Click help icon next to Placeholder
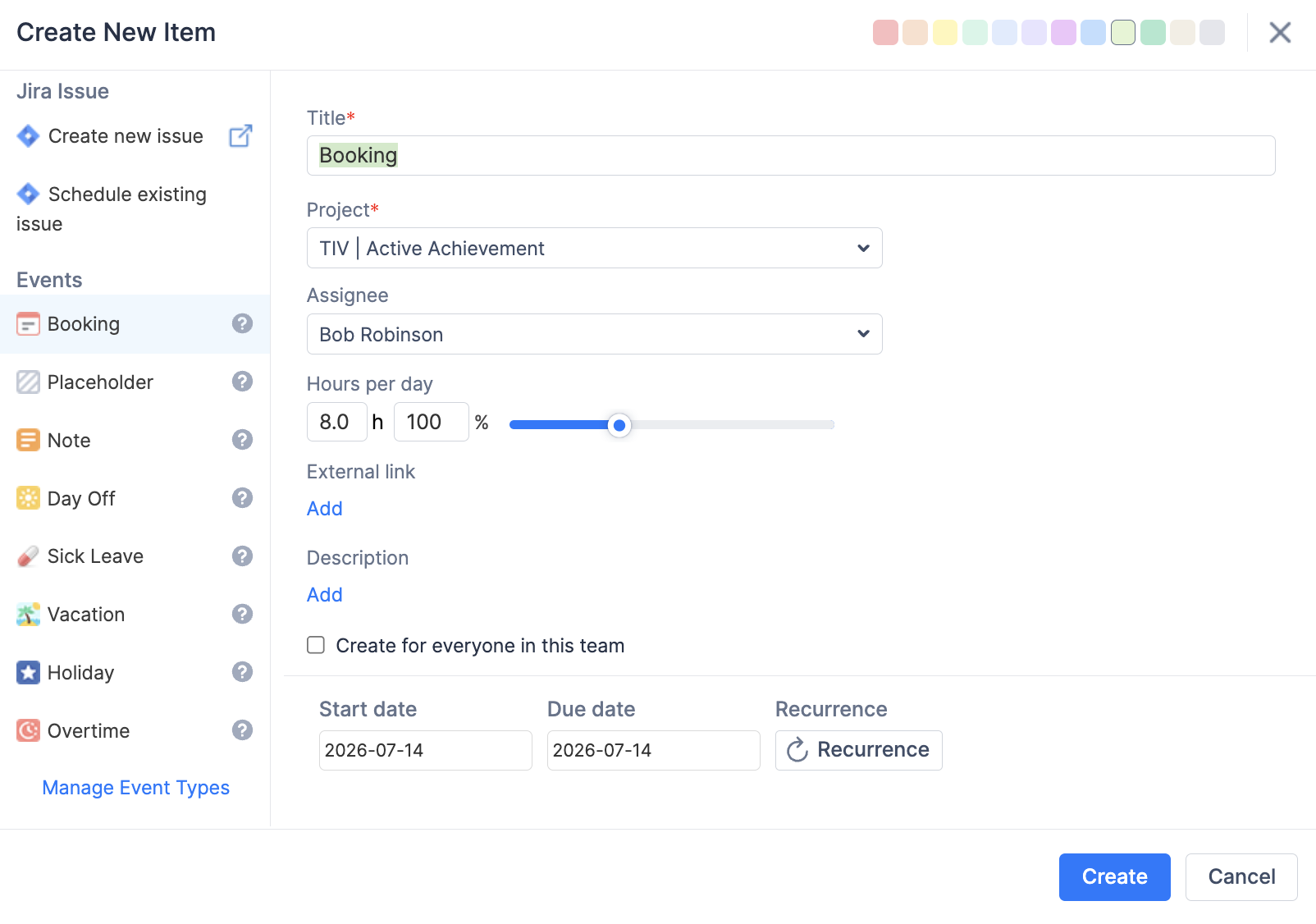This screenshot has height=924, width=1316. pyautogui.click(x=242, y=382)
